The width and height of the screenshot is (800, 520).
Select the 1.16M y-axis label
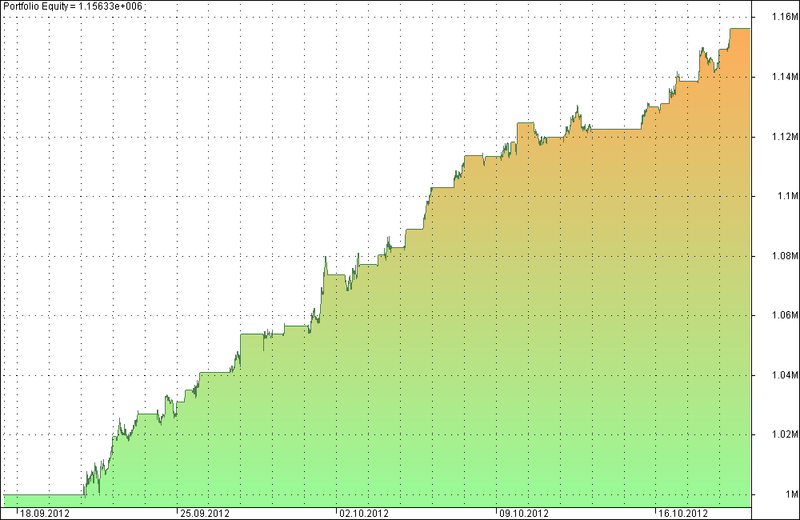pyautogui.click(x=782, y=17)
